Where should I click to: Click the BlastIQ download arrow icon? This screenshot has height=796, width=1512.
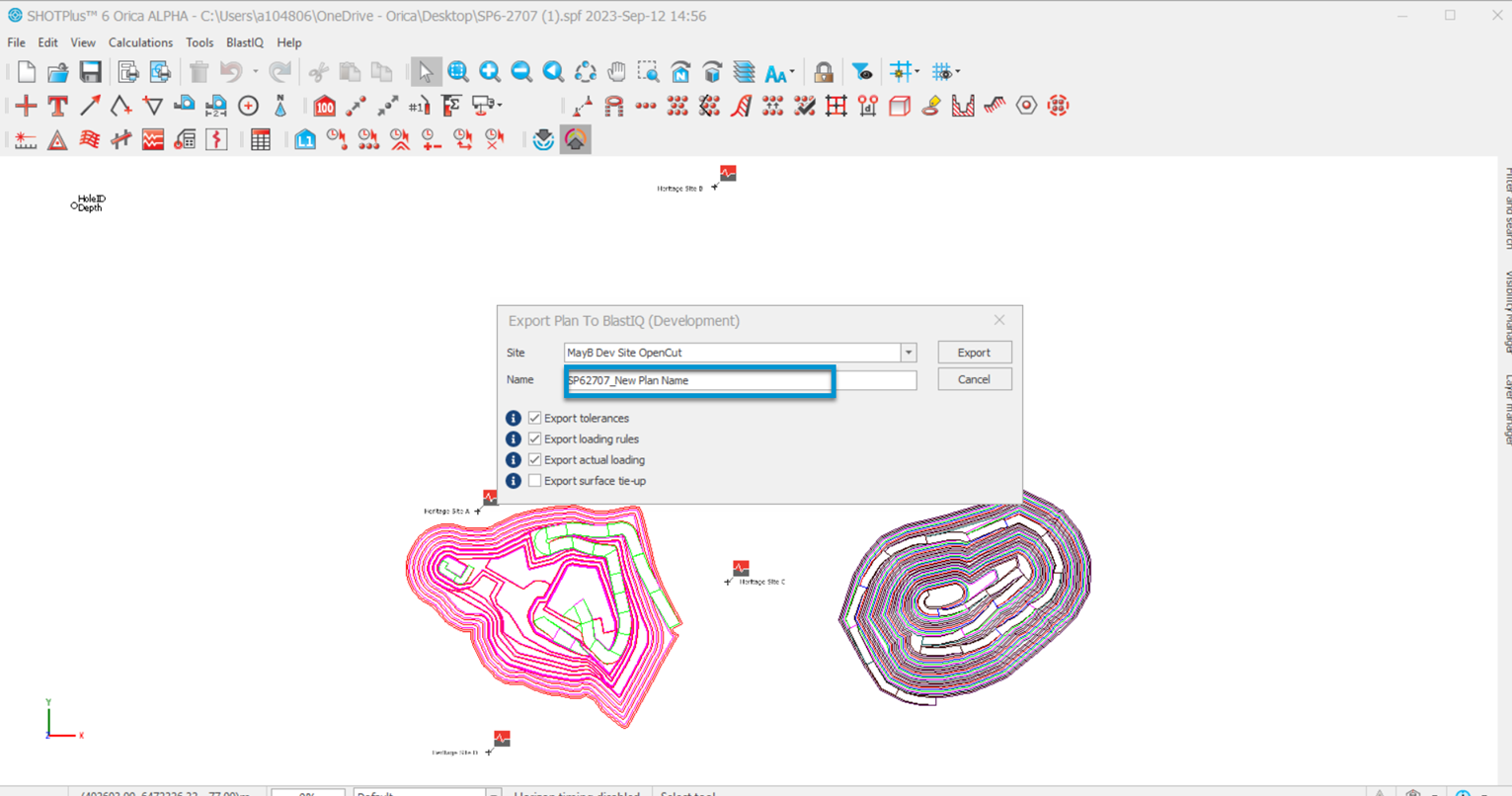pos(543,140)
